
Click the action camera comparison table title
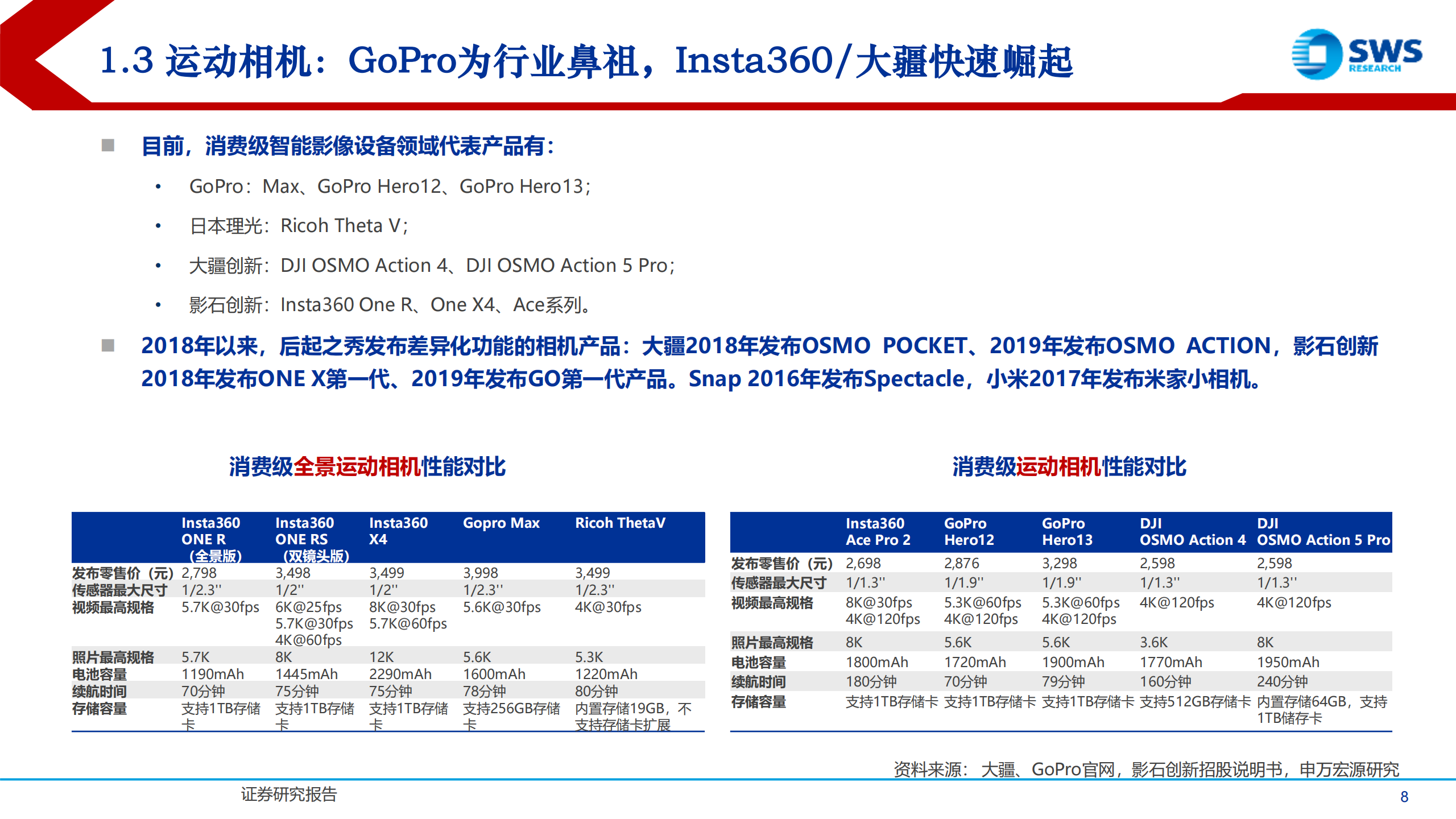[1069, 466]
